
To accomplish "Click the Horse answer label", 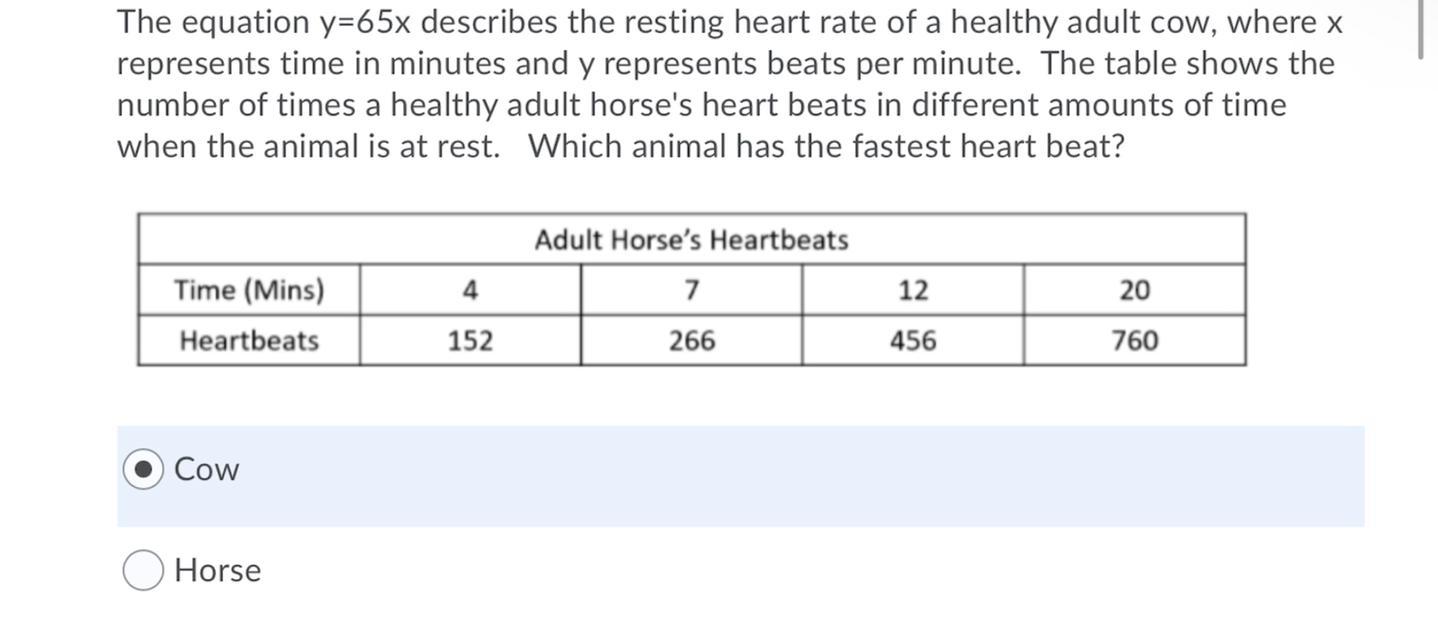I will click(x=217, y=570).
